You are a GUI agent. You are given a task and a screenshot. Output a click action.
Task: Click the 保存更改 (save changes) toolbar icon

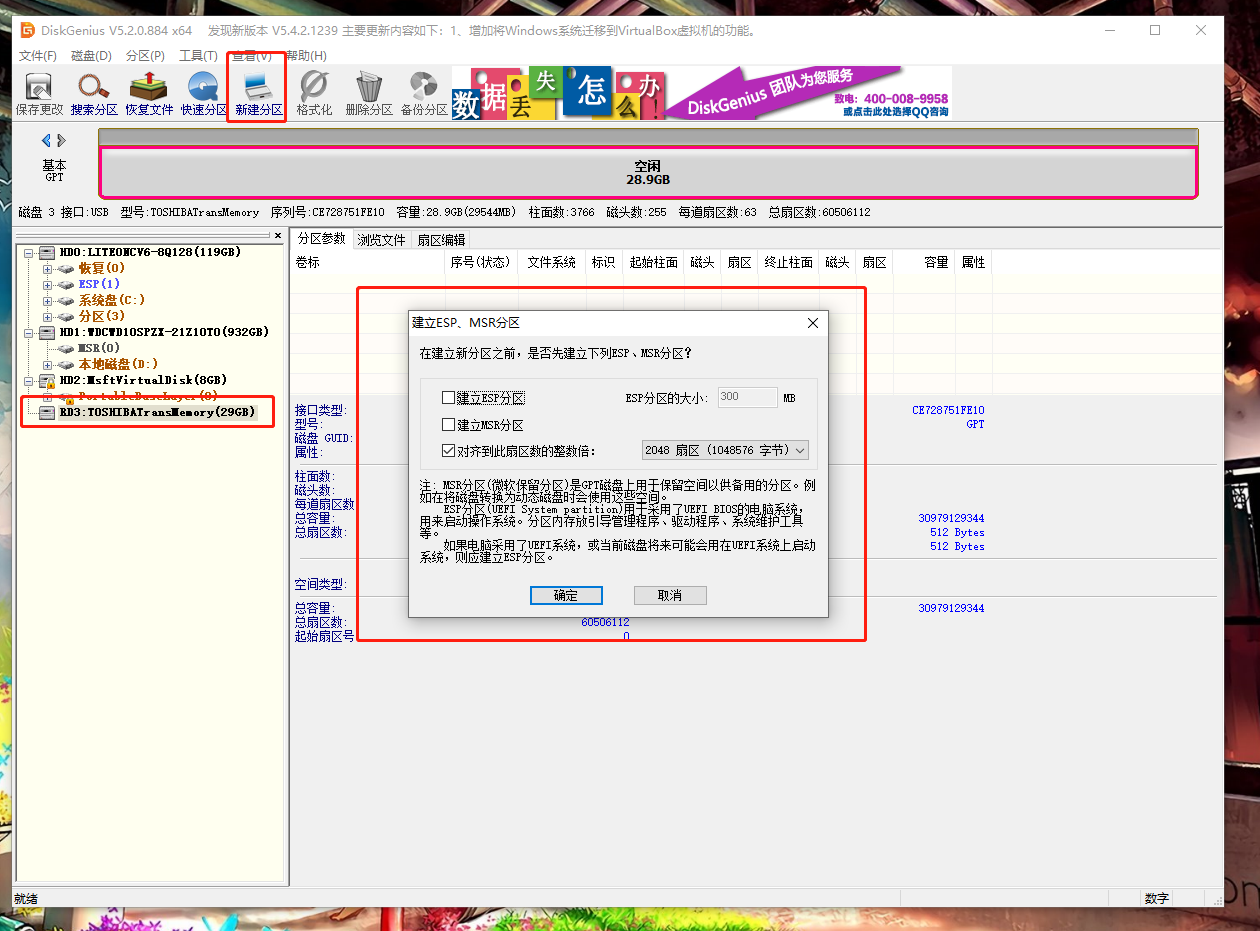pyautogui.click(x=39, y=94)
